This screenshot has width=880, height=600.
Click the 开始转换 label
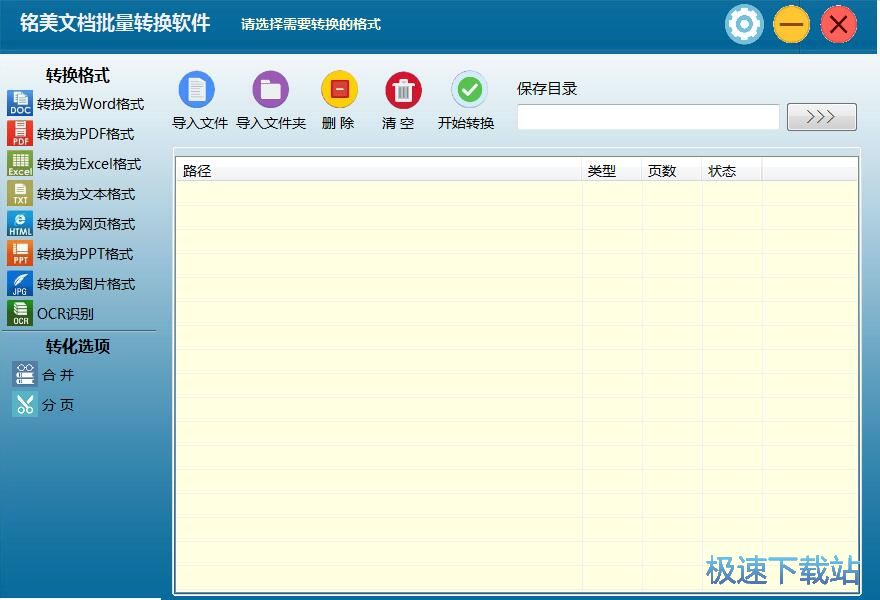(466, 123)
